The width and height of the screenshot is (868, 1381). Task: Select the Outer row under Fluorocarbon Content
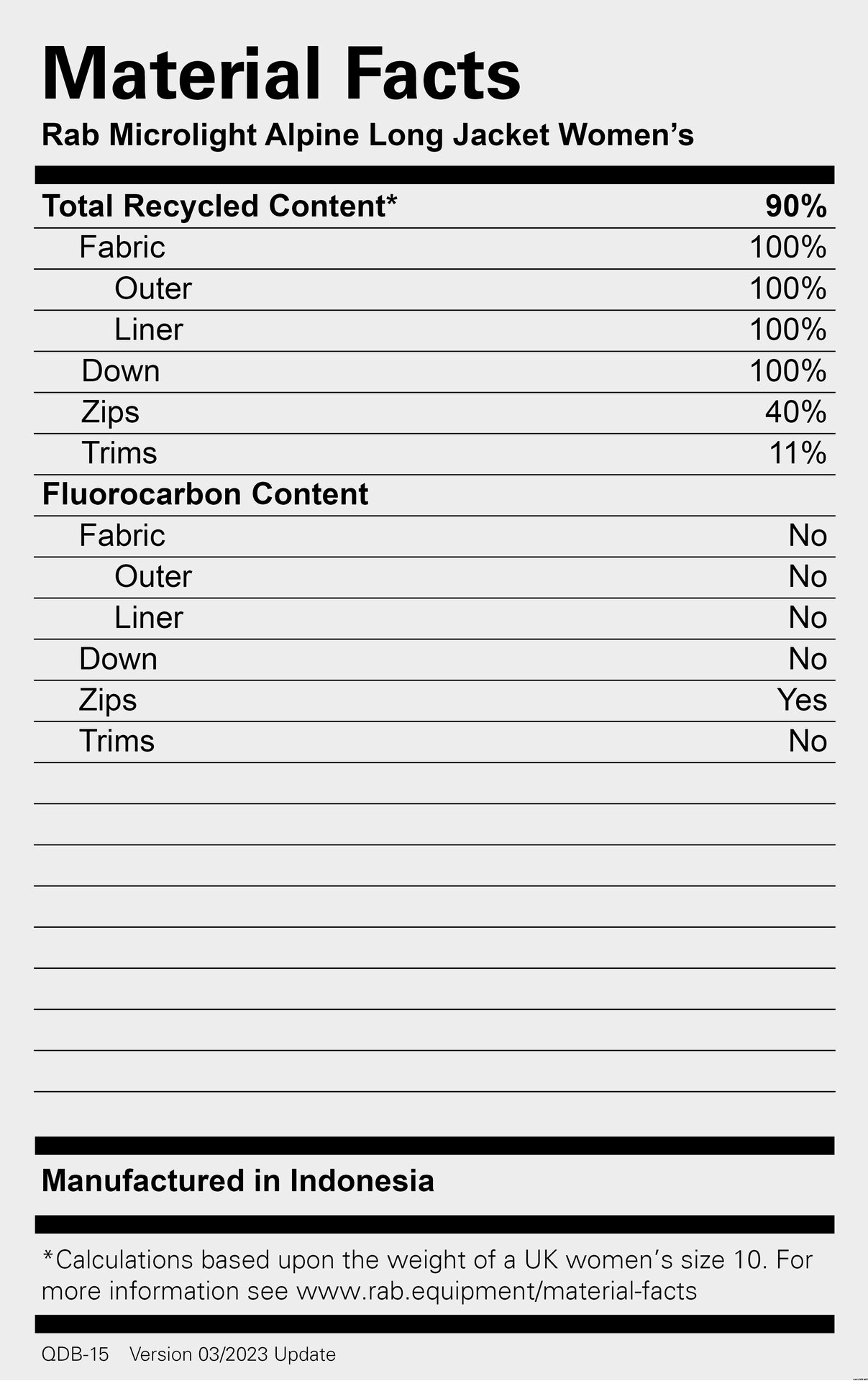(434, 578)
